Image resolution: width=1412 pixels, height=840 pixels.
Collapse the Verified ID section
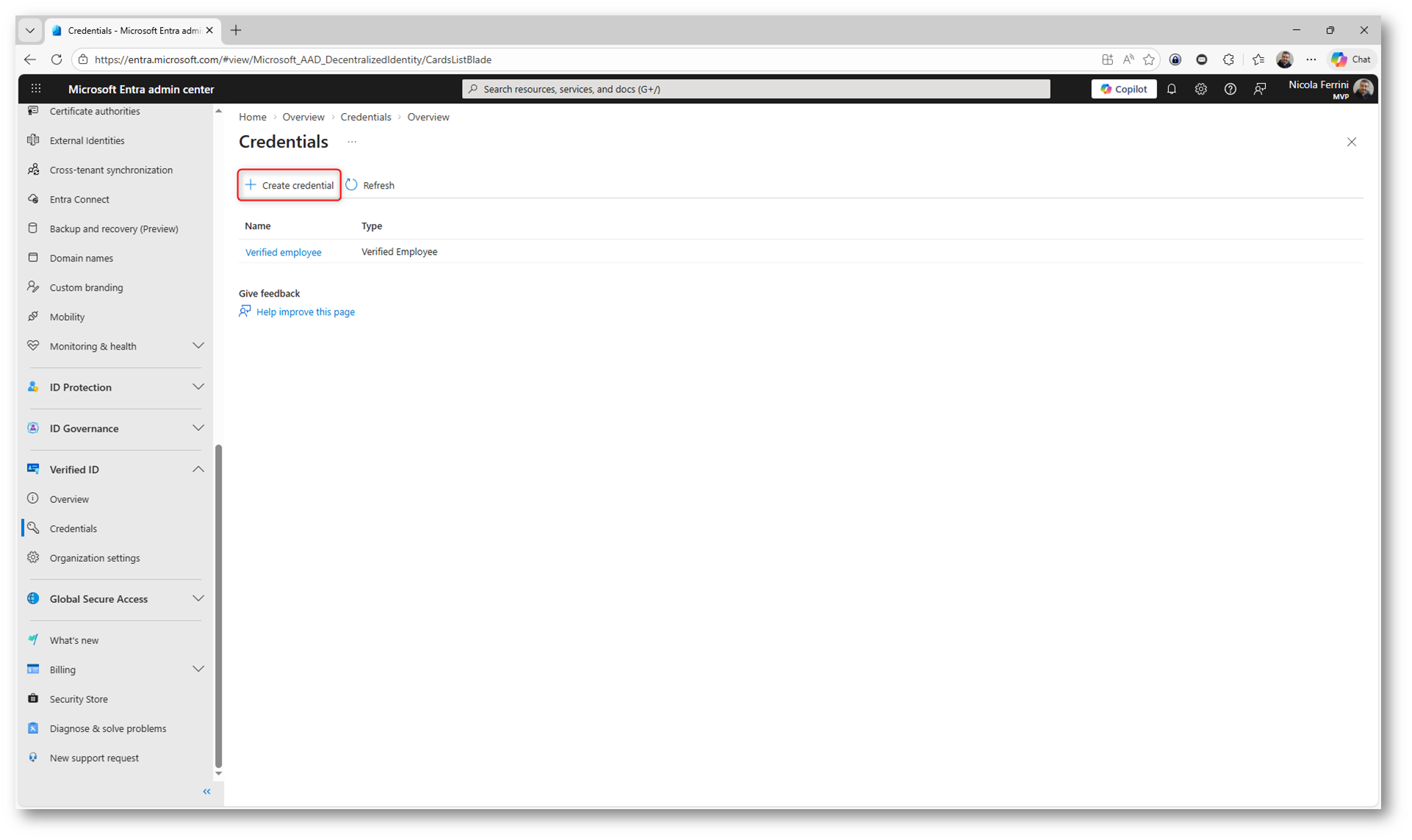coord(198,469)
